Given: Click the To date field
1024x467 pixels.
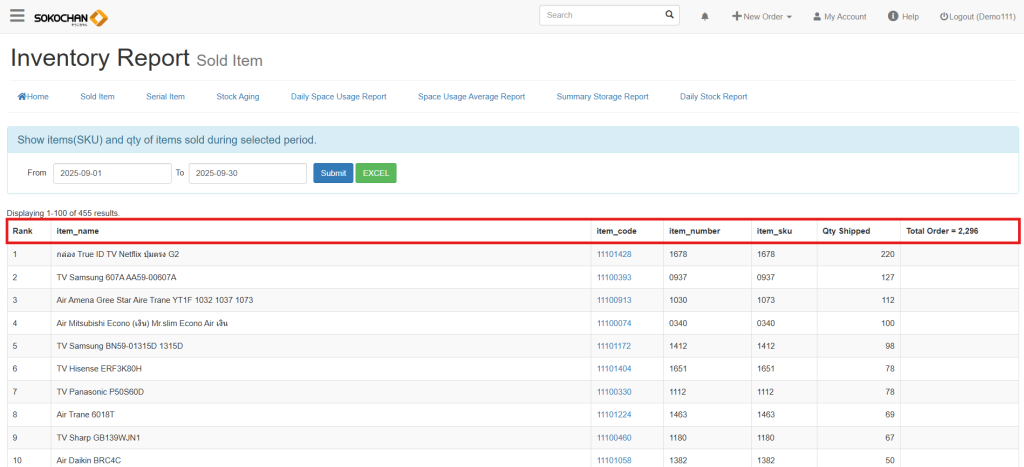Looking at the screenshot, I should (247, 173).
